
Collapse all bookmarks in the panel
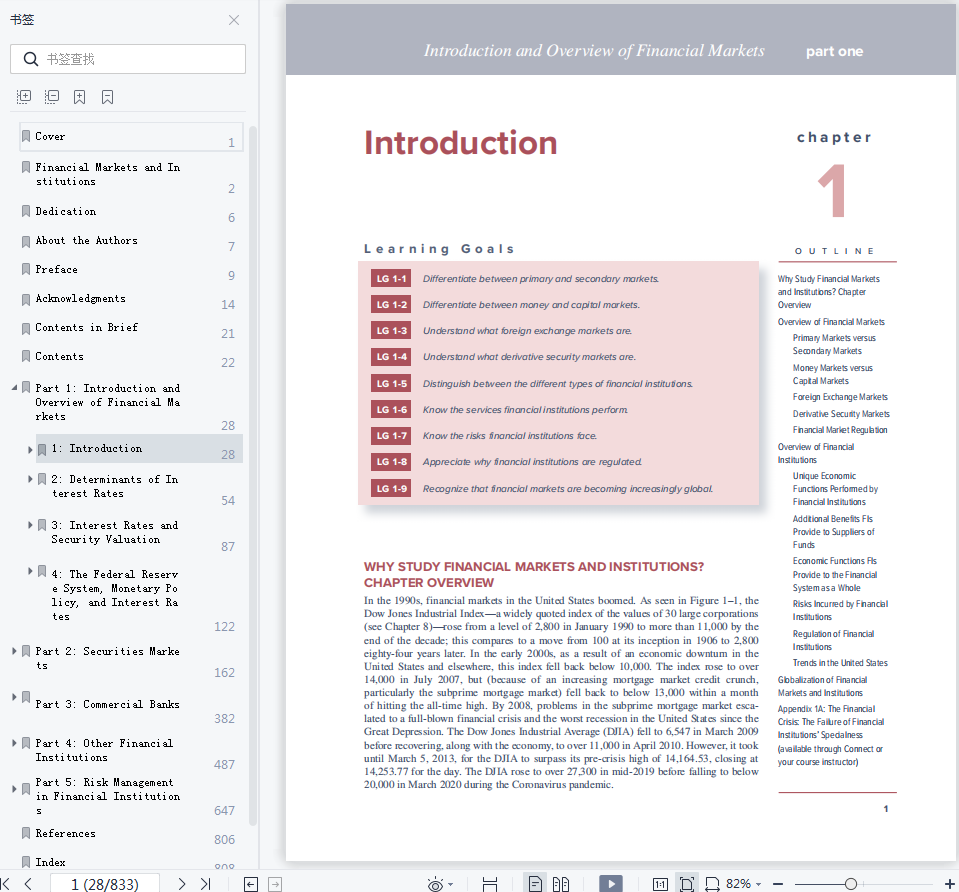click(52, 97)
